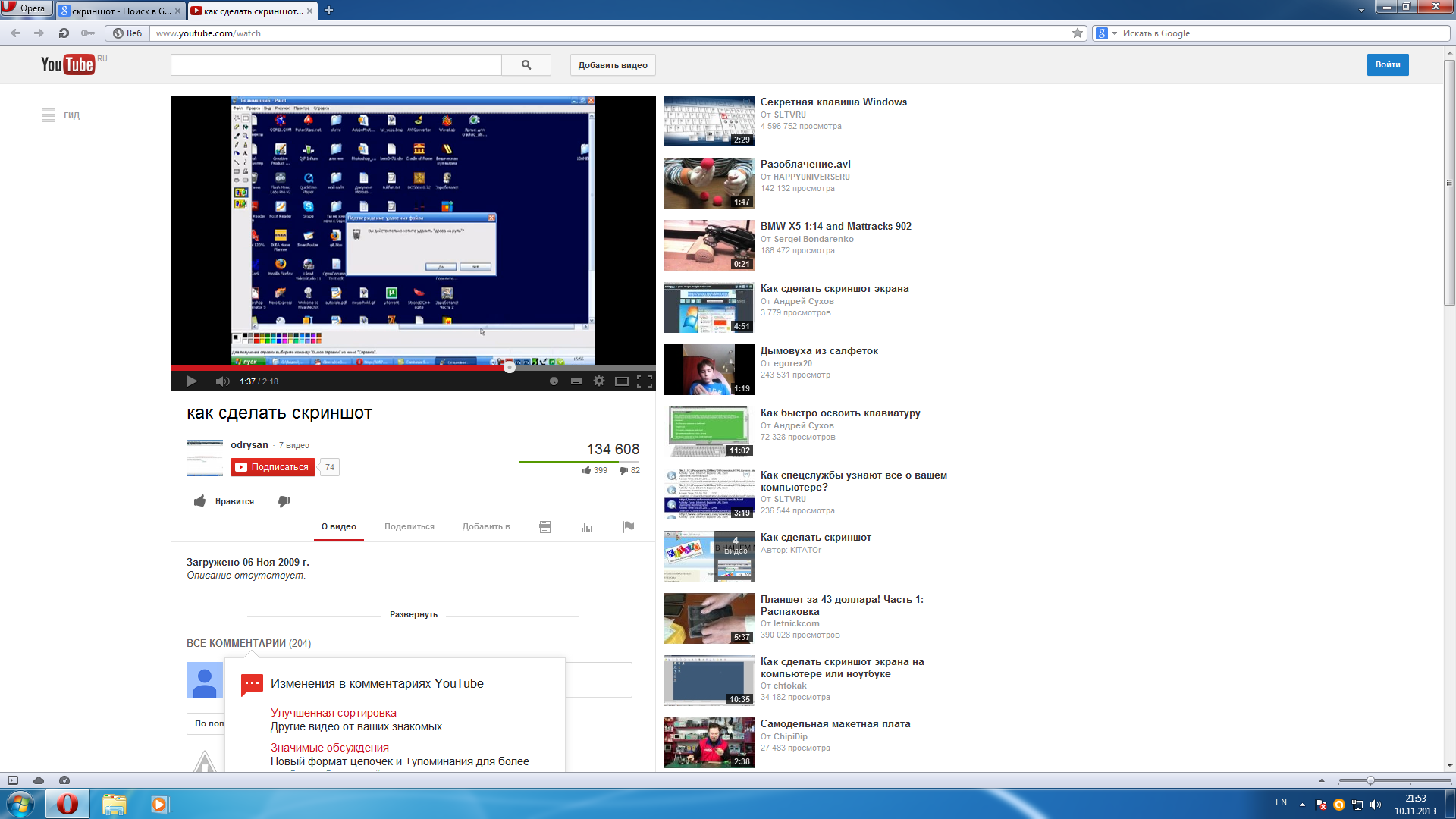This screenshot has height=819, width=1456.
Task: Open search engine dropdown in Opera bar
Action: point(1114,33)
